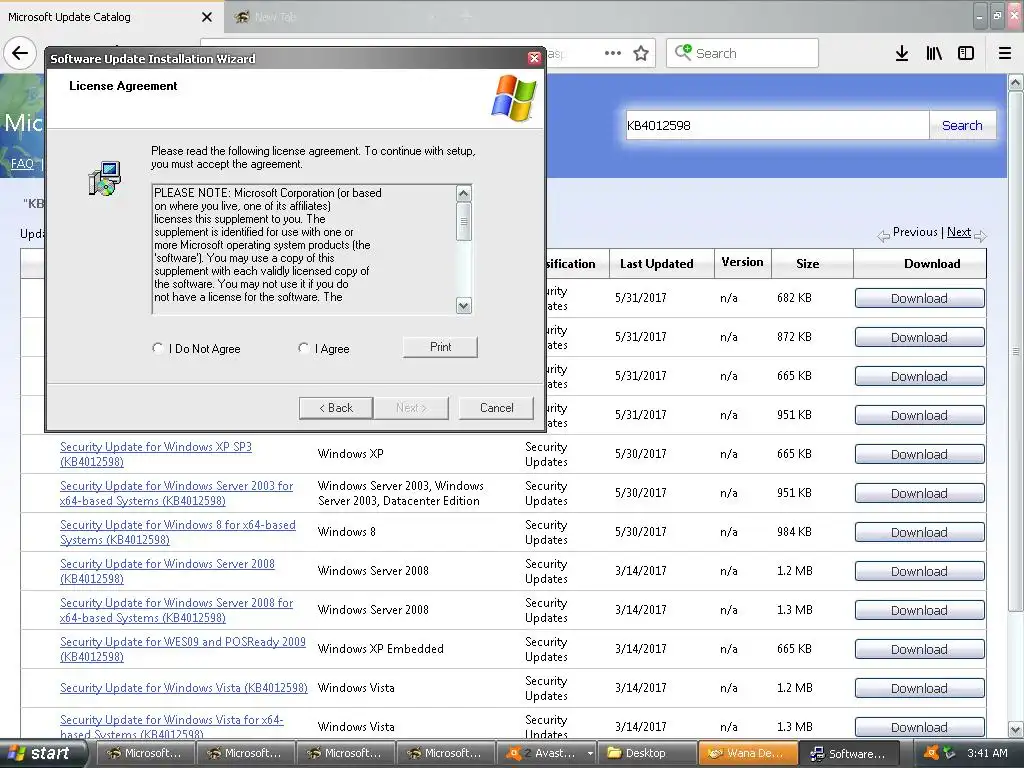
Task: Open the page actions three-dots menu
Action: (x=613, y=53)
